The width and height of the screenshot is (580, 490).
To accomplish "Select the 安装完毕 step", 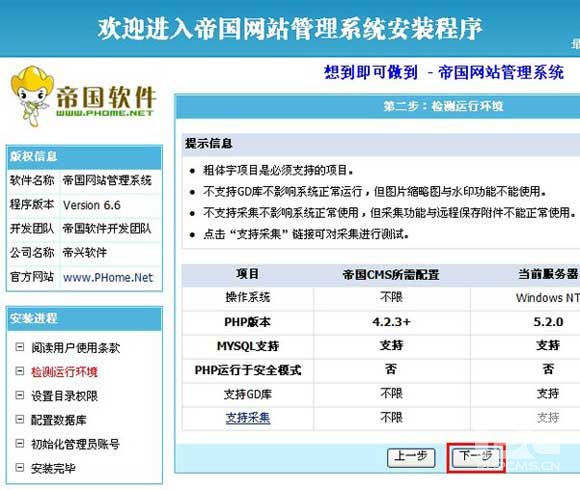I will (53, 468).
